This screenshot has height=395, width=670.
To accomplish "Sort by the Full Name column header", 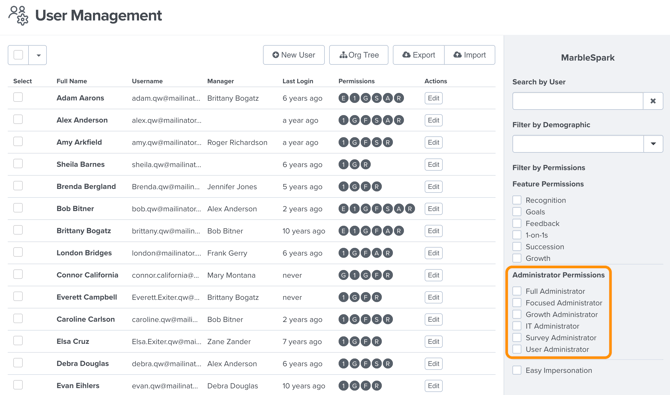I will (72, 81).
